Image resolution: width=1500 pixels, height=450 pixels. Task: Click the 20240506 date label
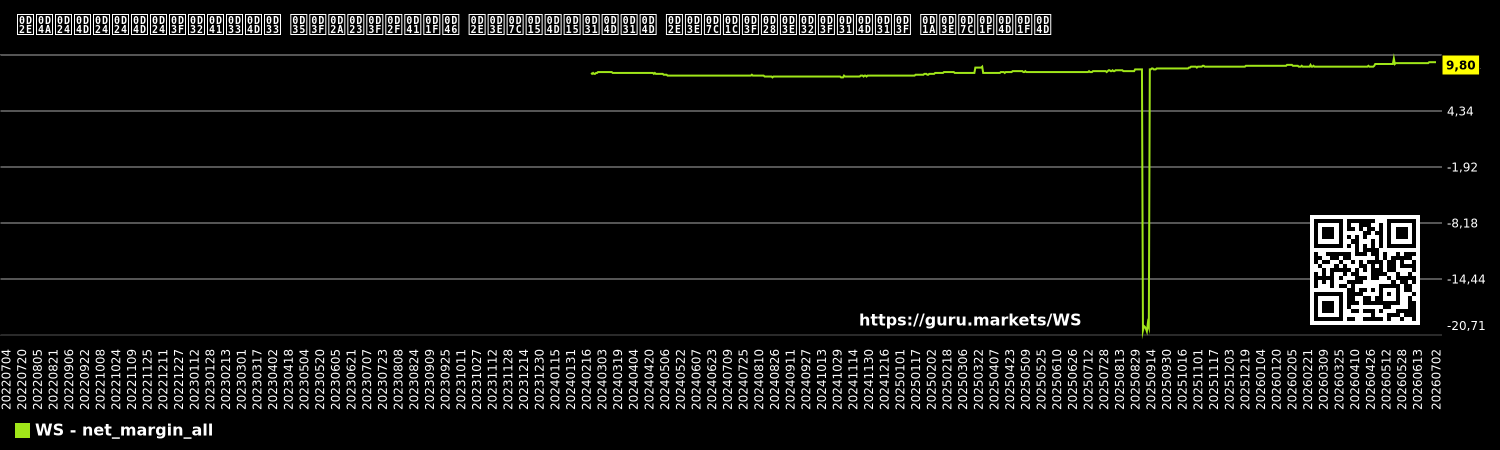(x=665, y=378)
